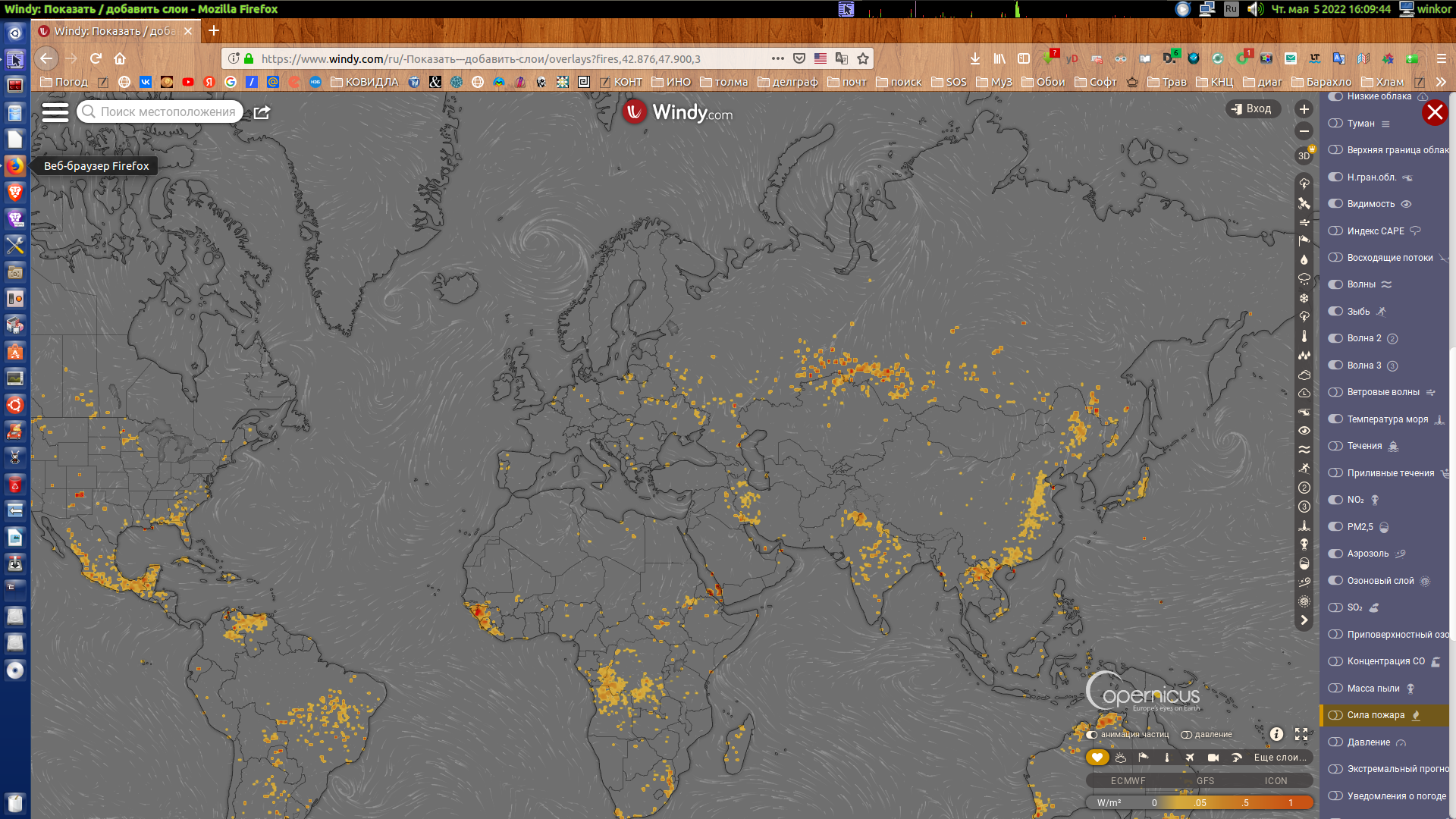The width and height of the screenshot is (1456, 819).
Task: Toggle давление switch above bottom bar
Action: point(1186,734)
